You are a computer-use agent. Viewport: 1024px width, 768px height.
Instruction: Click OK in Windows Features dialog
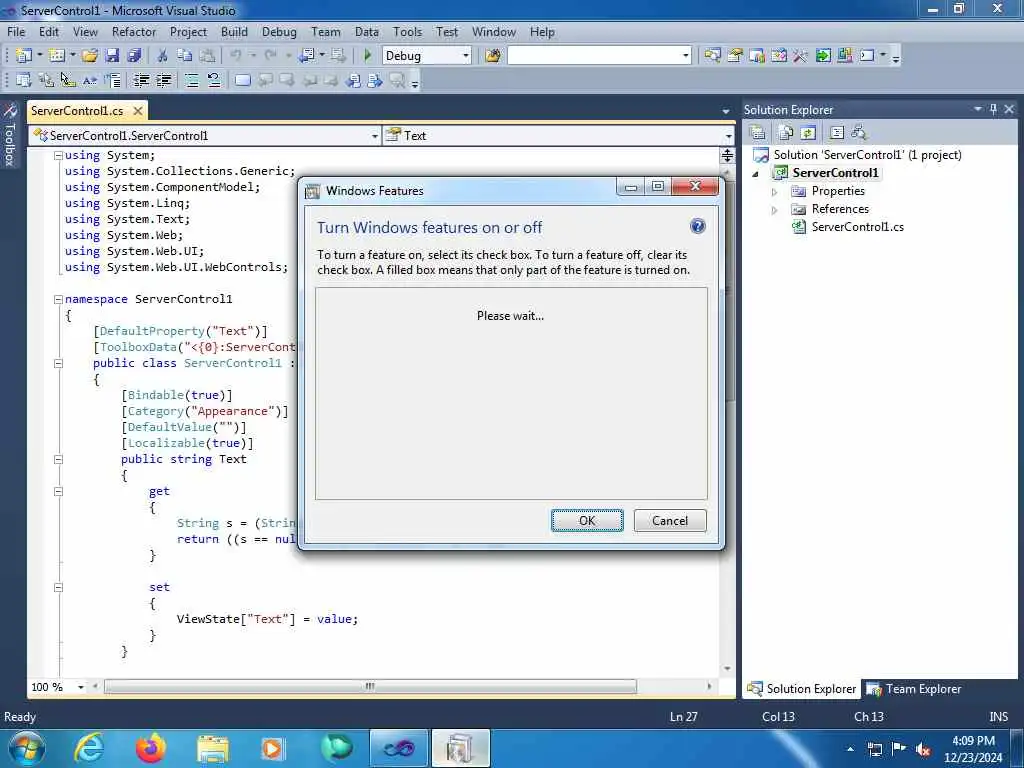(x=587, y=520)
